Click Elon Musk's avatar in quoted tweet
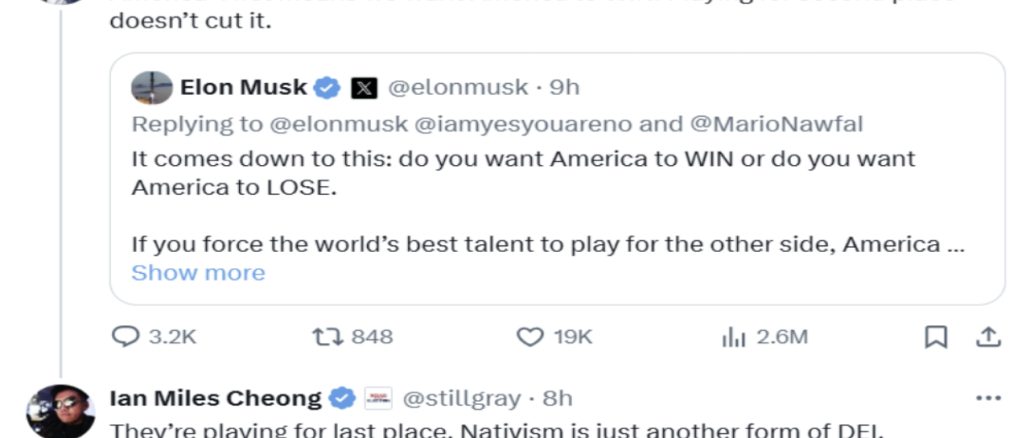The image size is (1030, 438). (x=153, y=88)
